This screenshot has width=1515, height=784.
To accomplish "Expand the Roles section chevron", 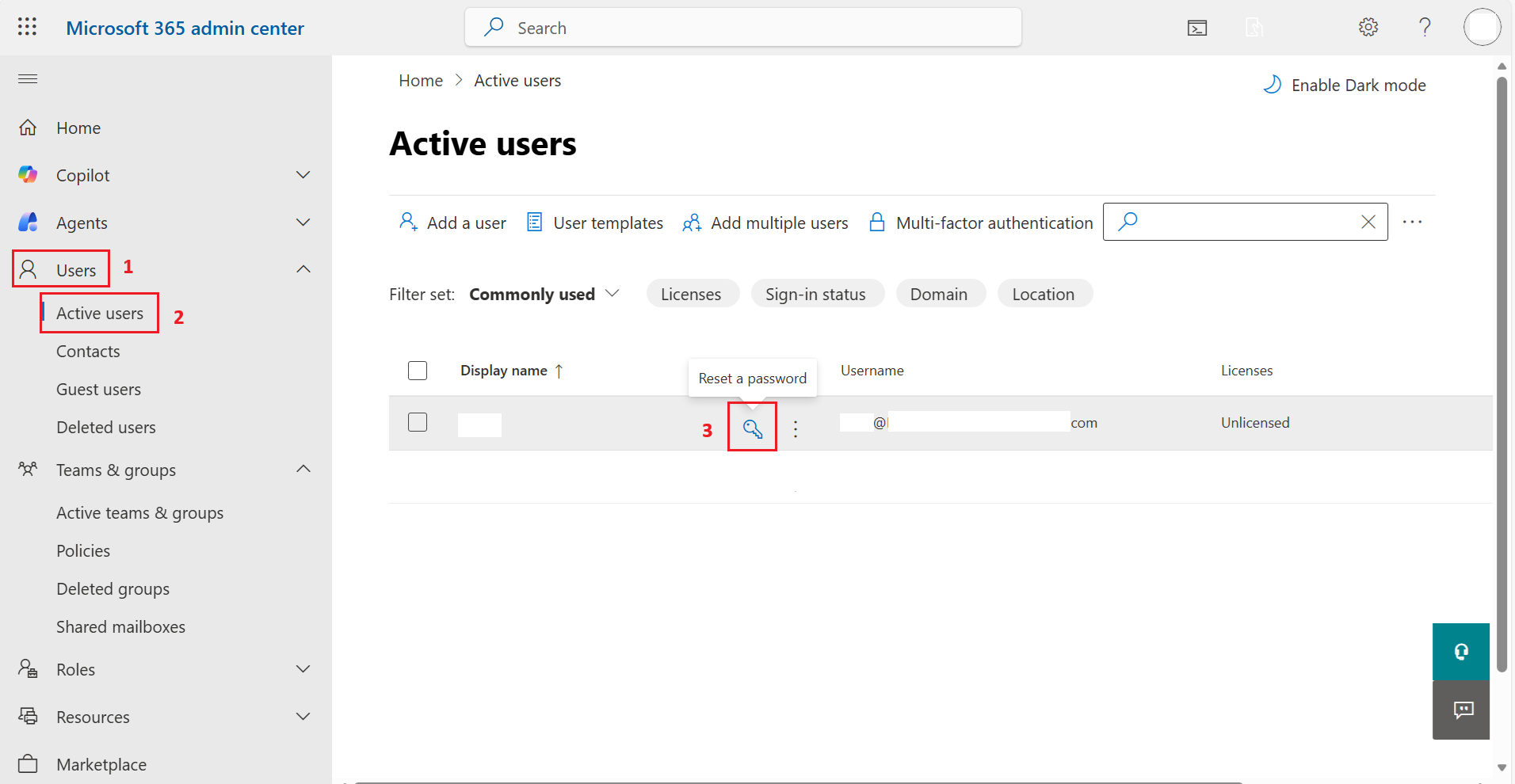I will tap(303, 669).
